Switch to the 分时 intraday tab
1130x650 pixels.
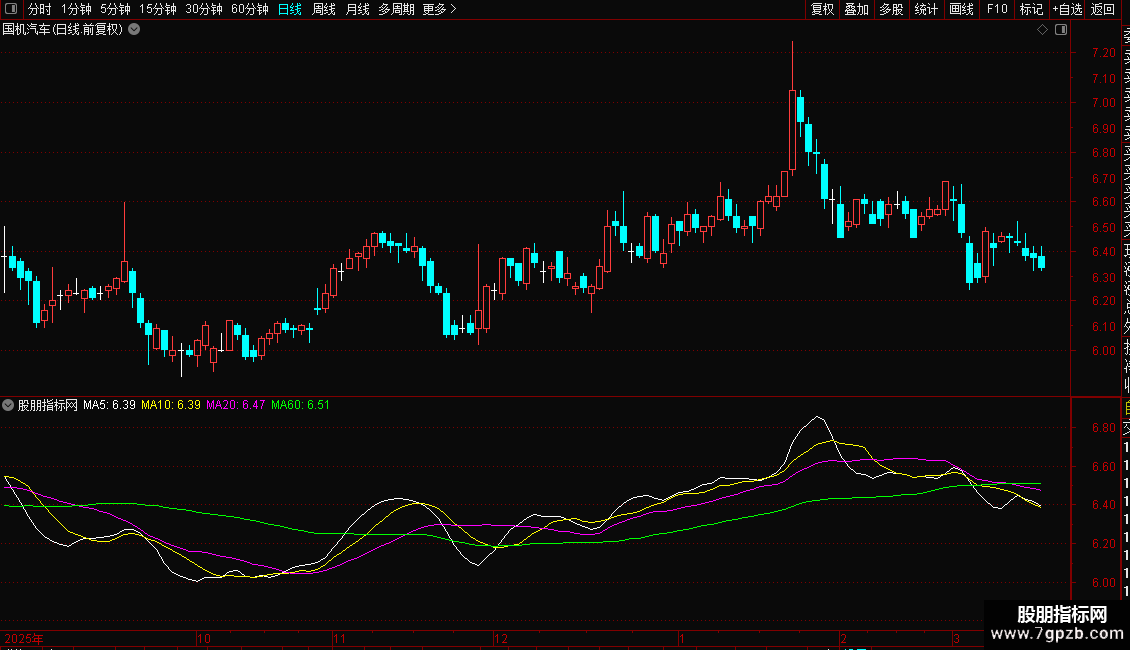pyautogui.click(x=40, y=9)
